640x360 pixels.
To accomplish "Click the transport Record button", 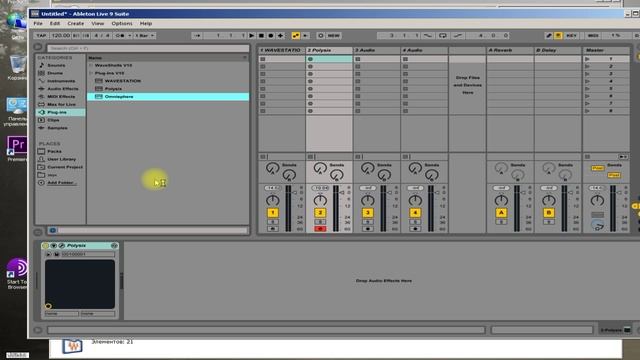I will (x=271, y=36).
